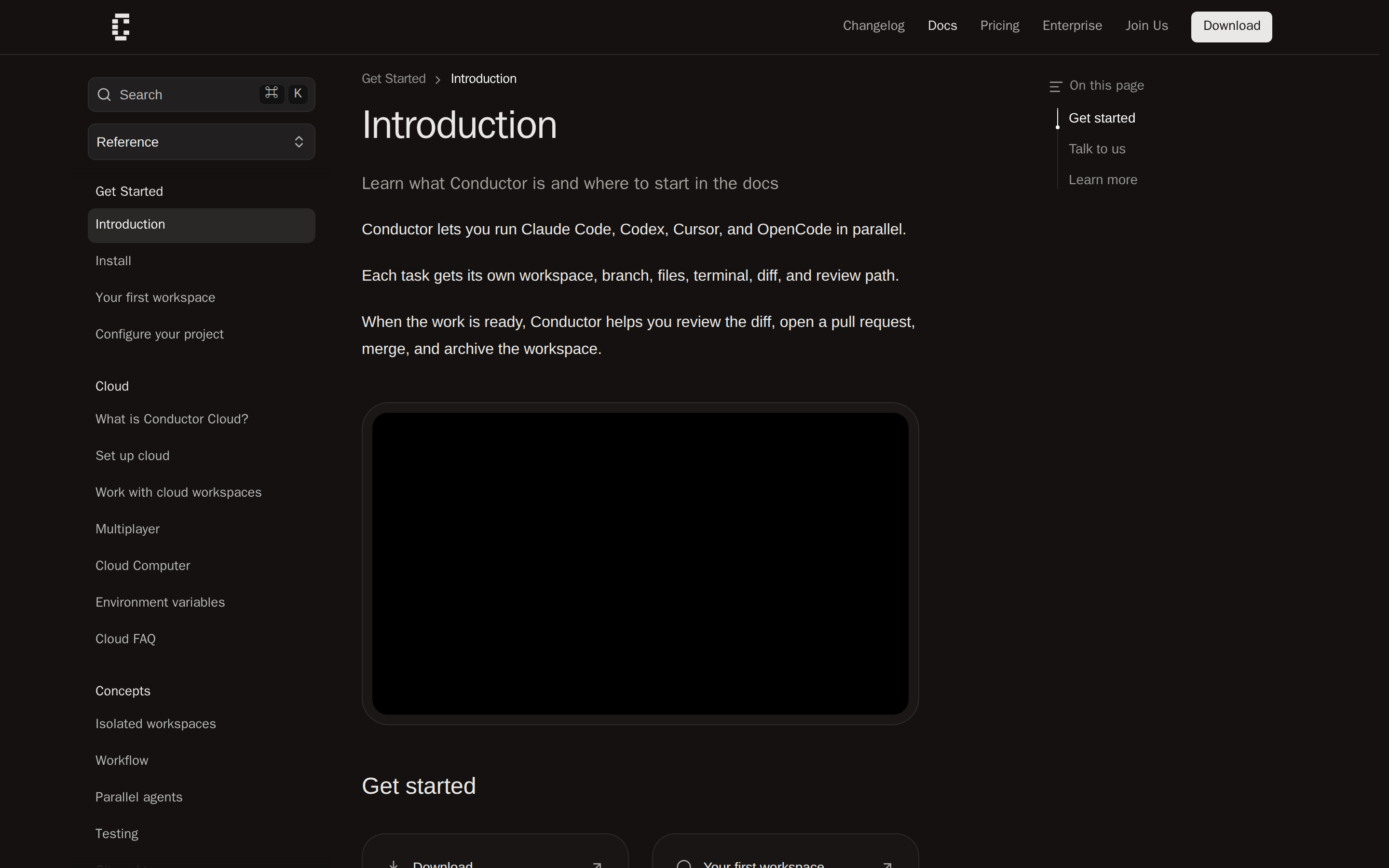
Task: Click the Introduction breadcrumb text
Action: 483,79
